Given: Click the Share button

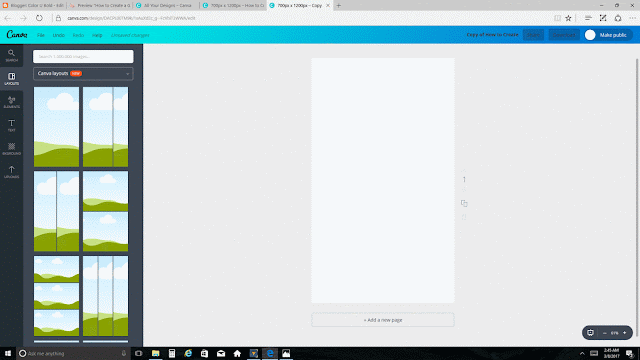Looking at the screenshot, I should point(533,35).
